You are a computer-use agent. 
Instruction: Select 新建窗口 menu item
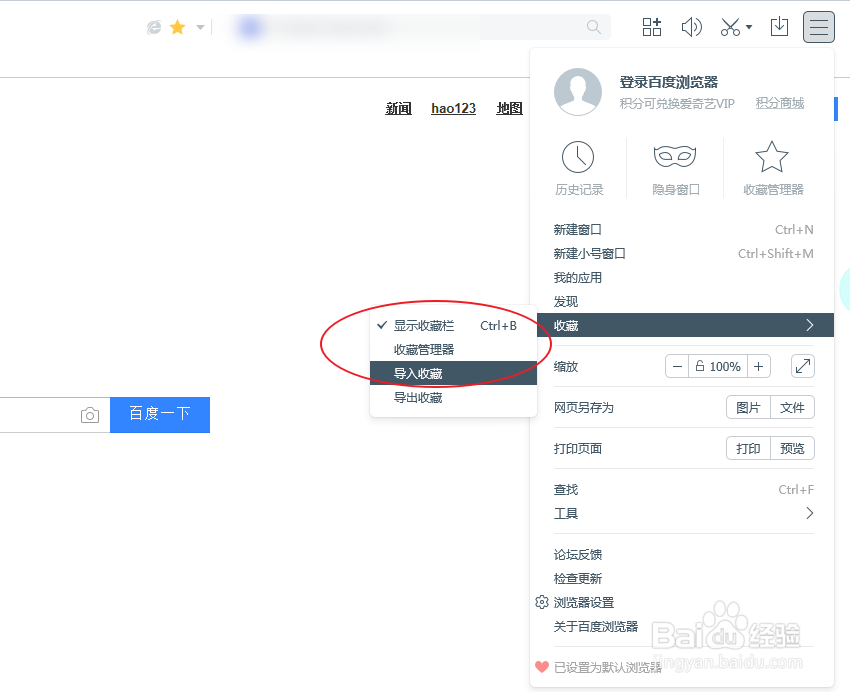point(684,230)
